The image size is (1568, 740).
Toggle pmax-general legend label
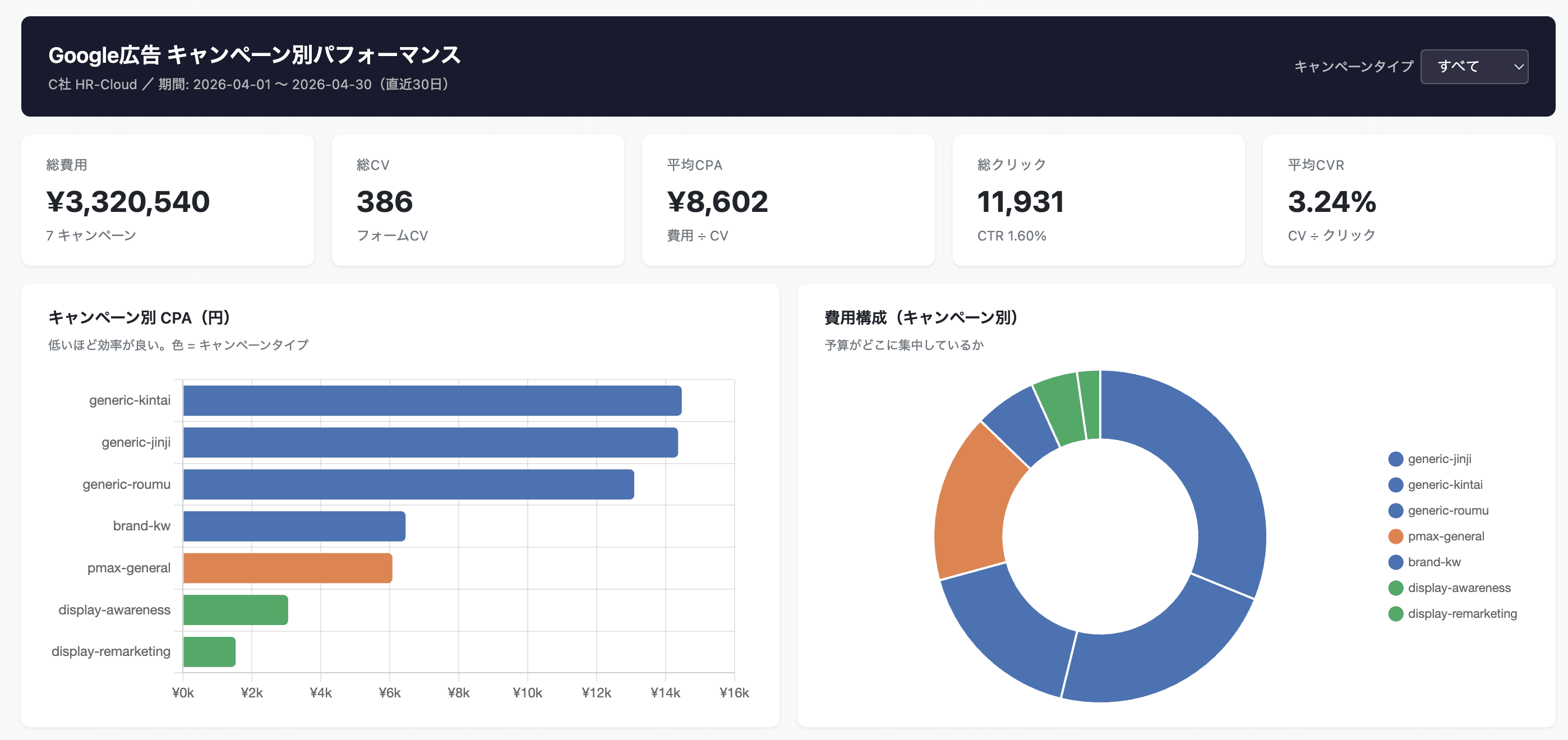(x=1446, y=536)
